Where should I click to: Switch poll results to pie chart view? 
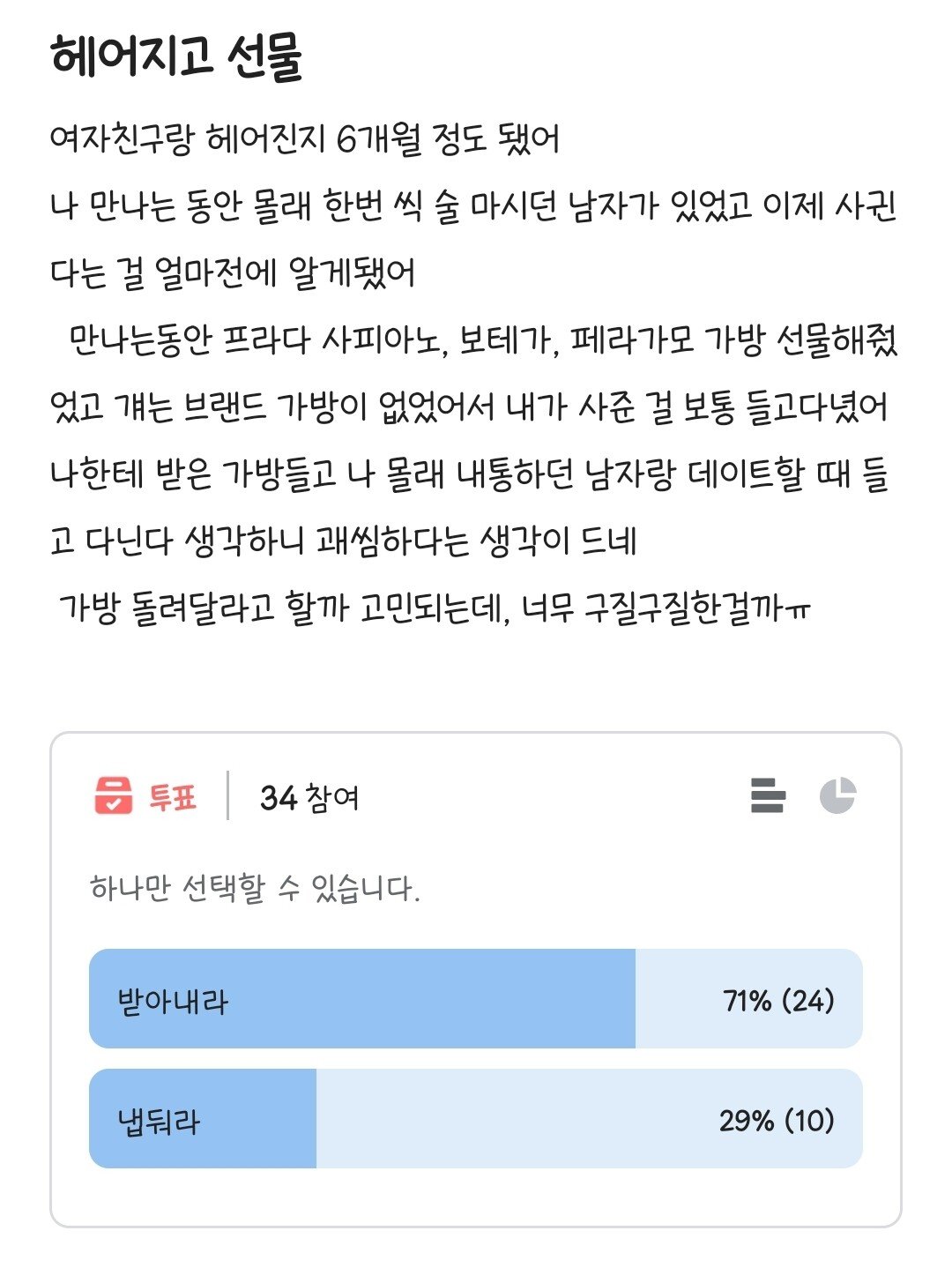coord(837,795)
